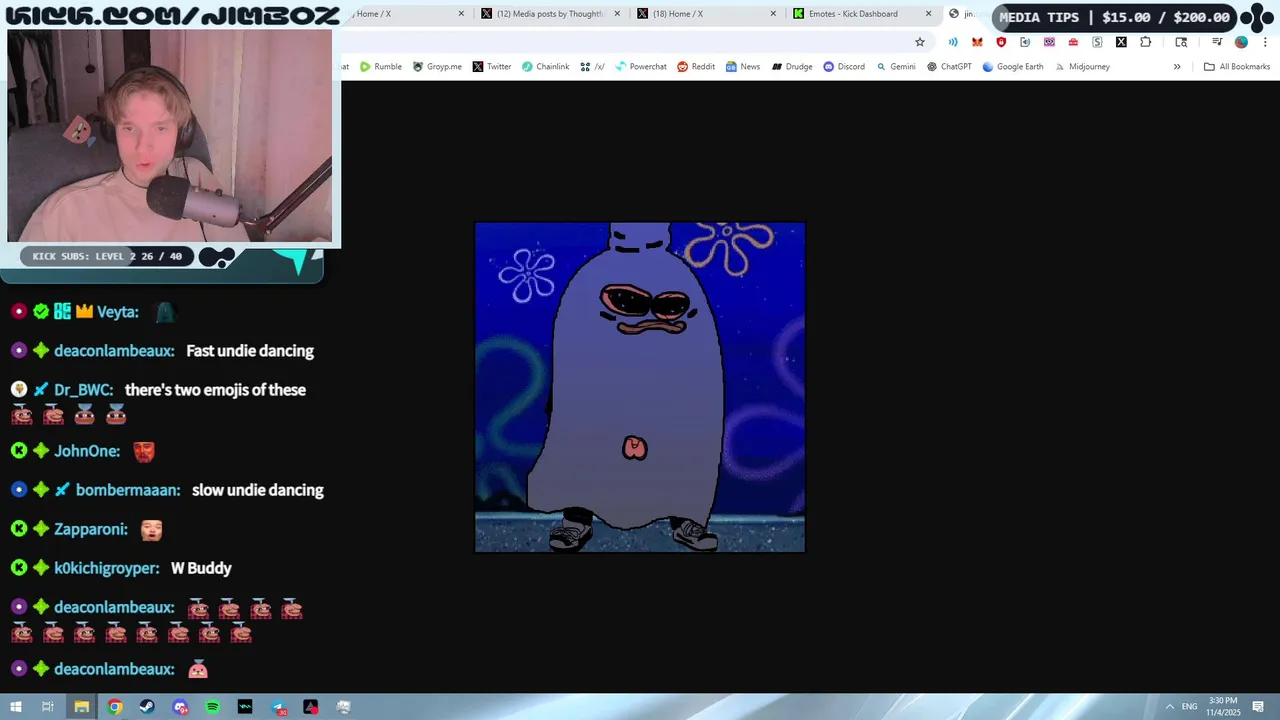The height and width of the screenshot is (720, 1280).
Task: Open the All Bookmarks folder
Action: pos(1237,67)
